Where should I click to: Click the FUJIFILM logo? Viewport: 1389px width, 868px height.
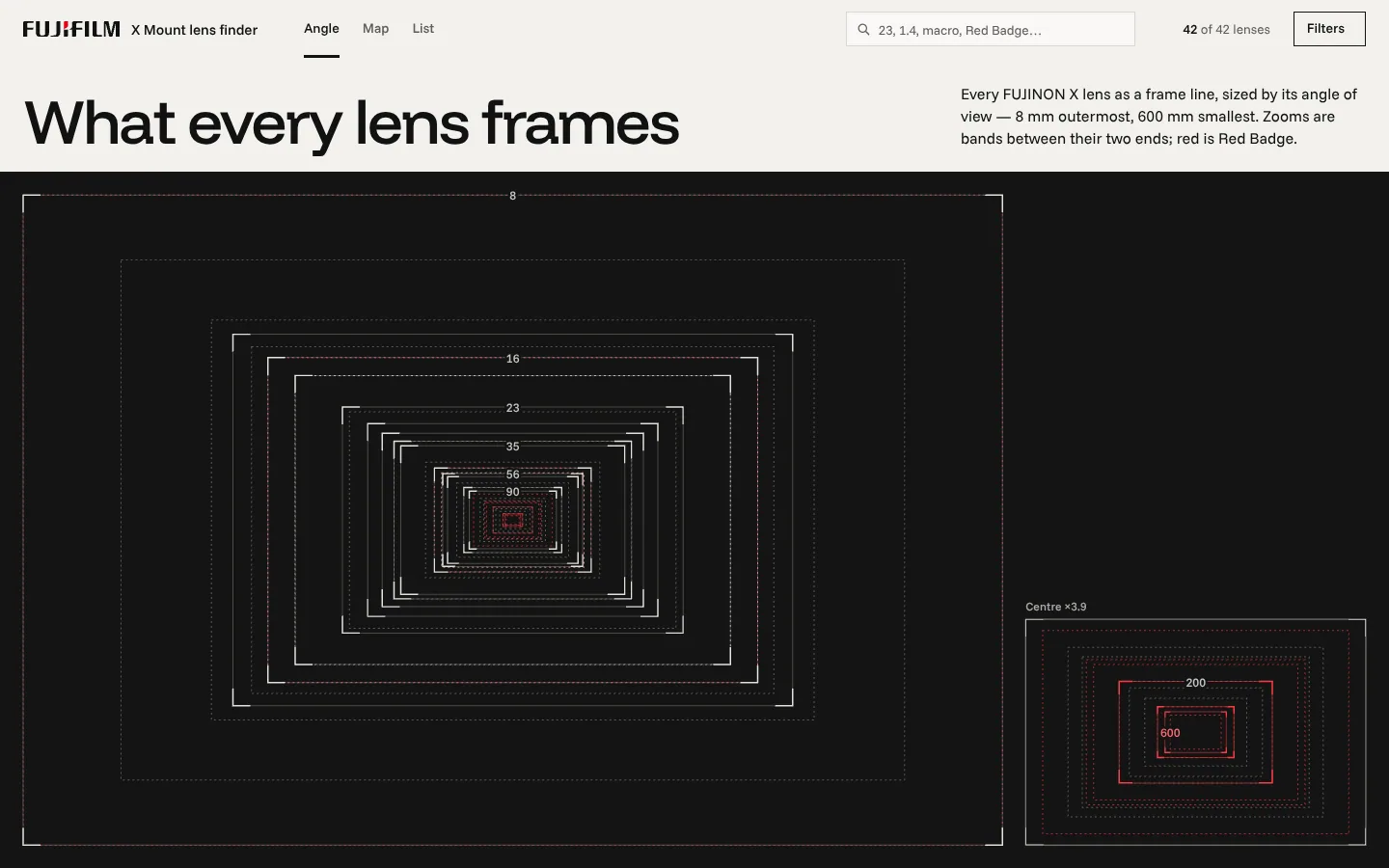(x=71, y=29)
